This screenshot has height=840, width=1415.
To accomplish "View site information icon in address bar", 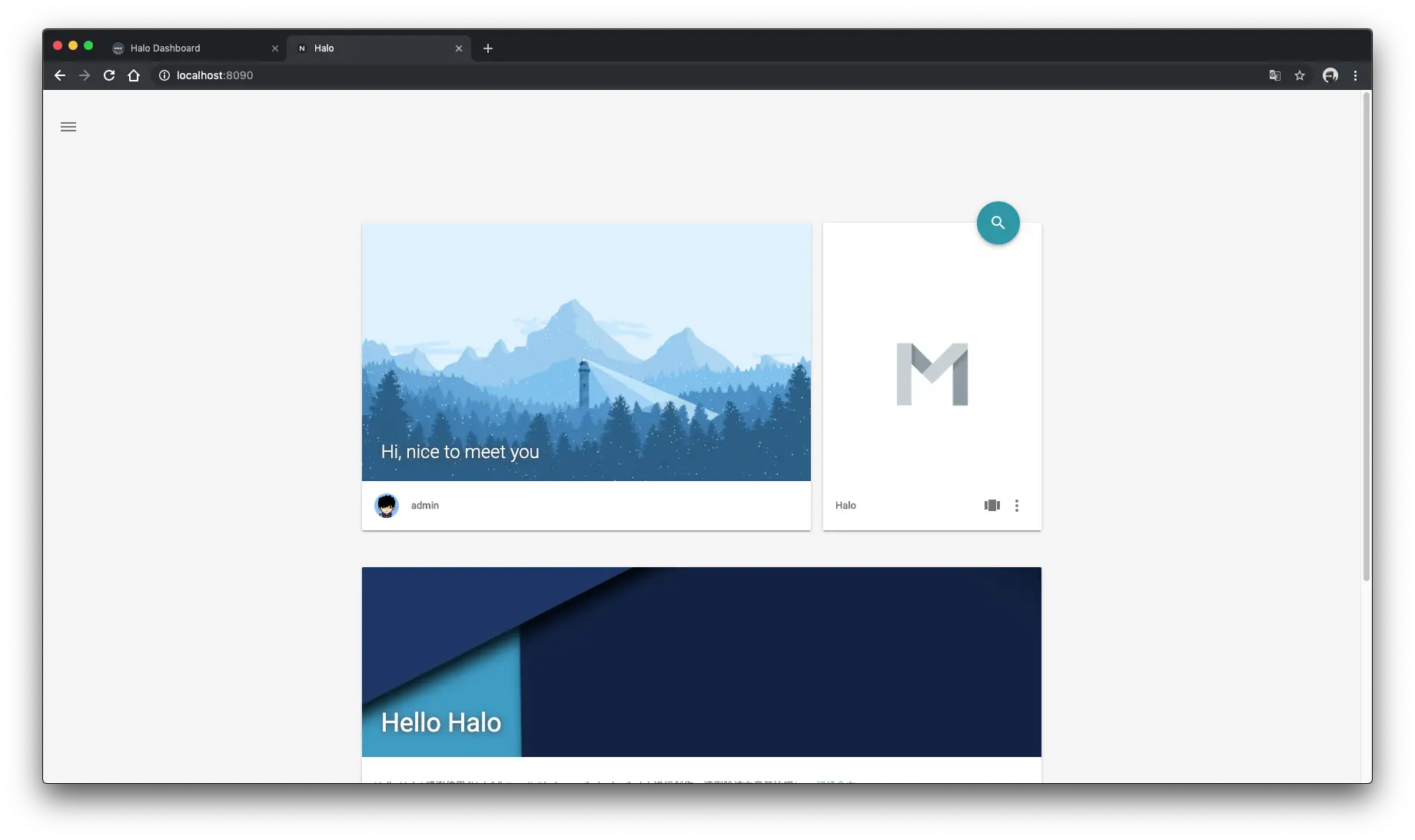I will 164,75.
